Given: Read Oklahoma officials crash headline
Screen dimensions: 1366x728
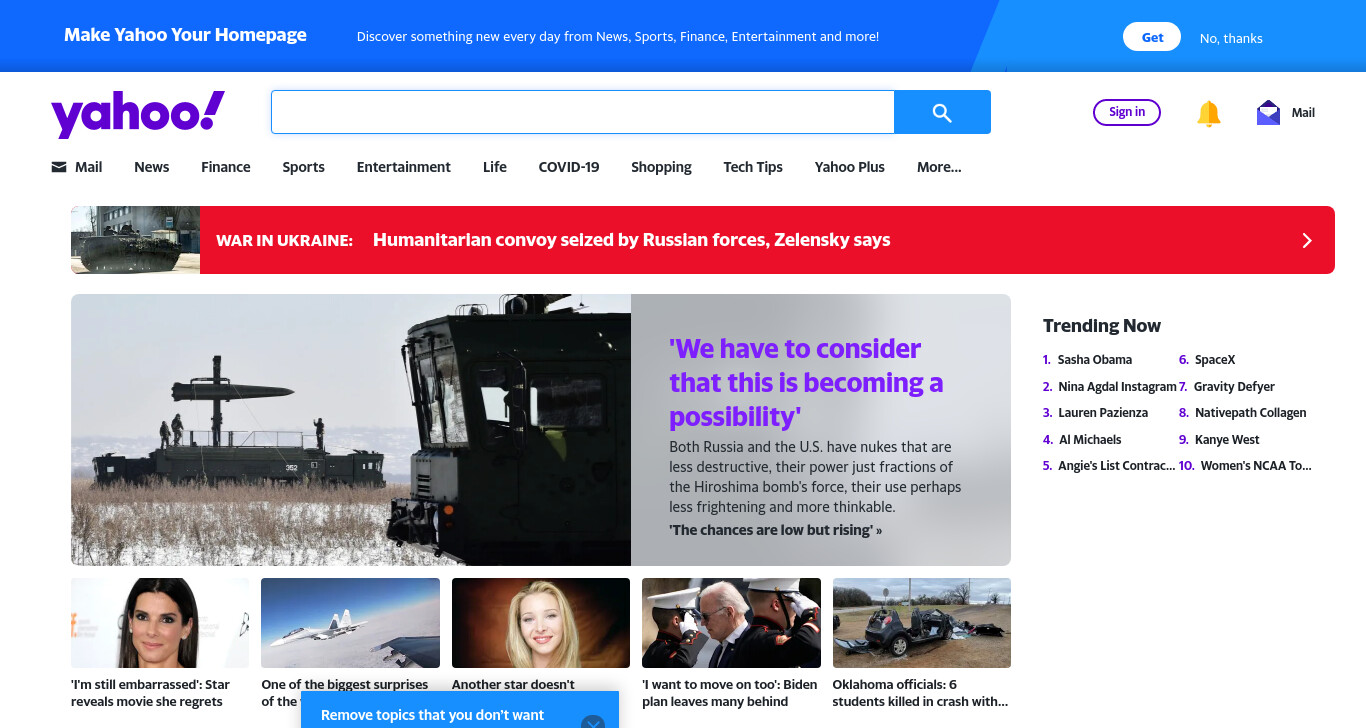Looking at the screenshot, I should tap(921, 693).
